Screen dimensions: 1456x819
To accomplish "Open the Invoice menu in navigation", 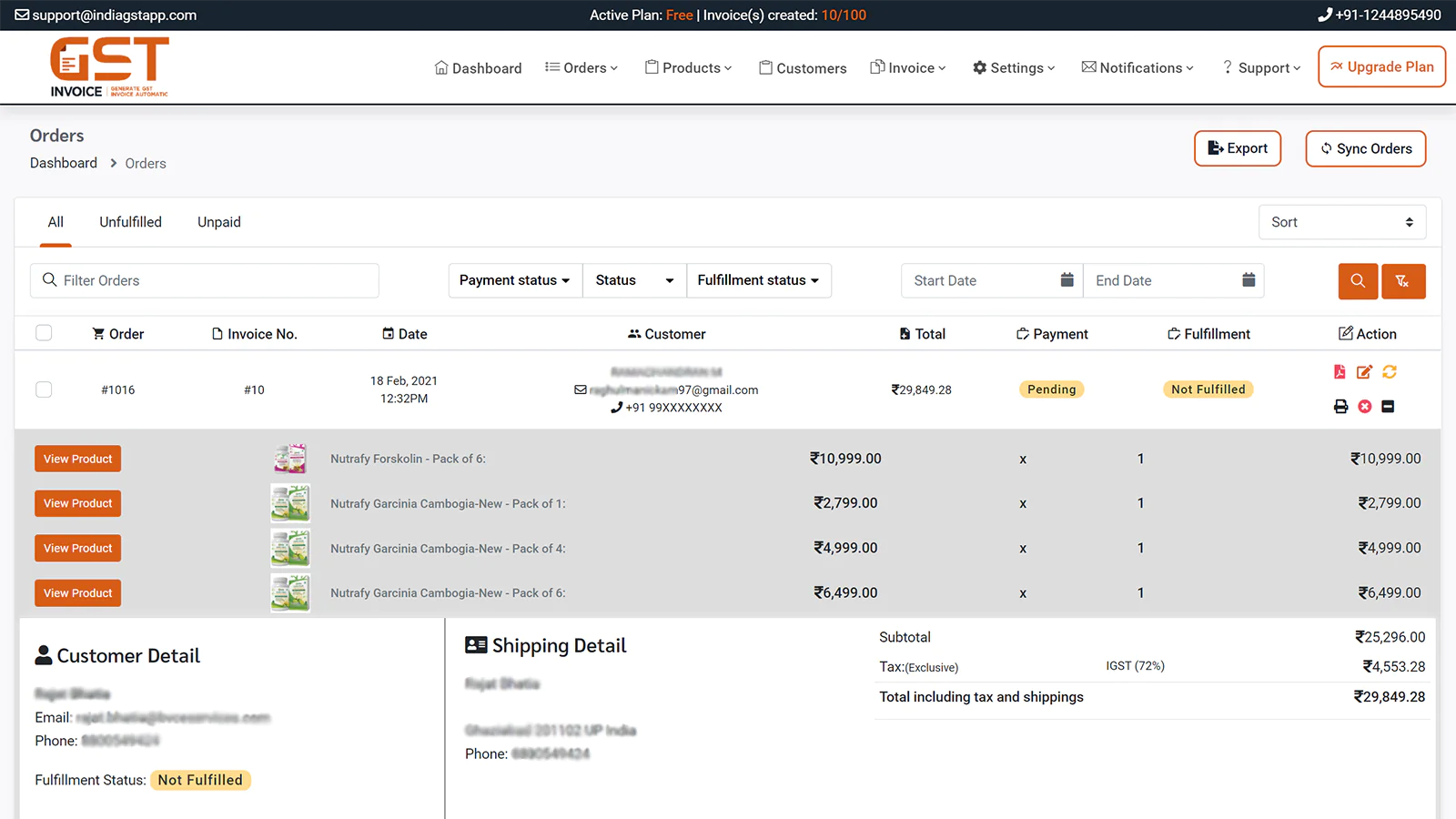I will tap(908, 68).
